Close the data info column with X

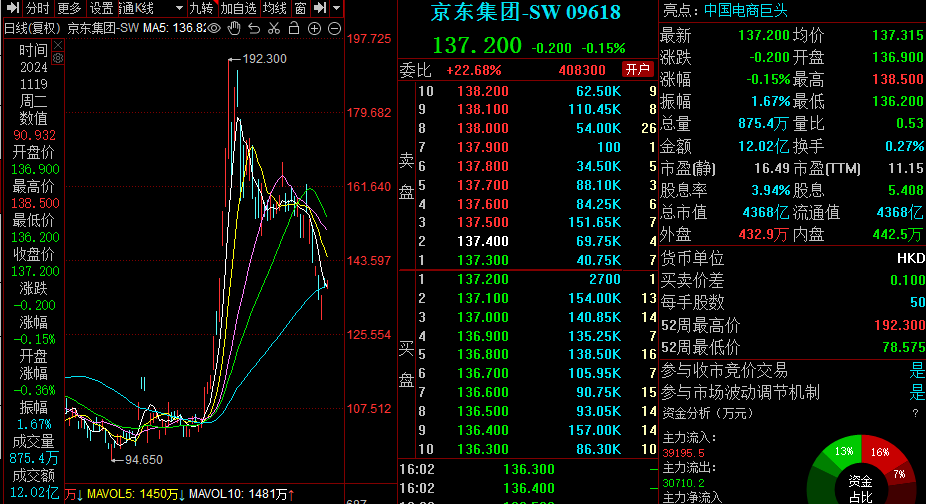point(58,45)
